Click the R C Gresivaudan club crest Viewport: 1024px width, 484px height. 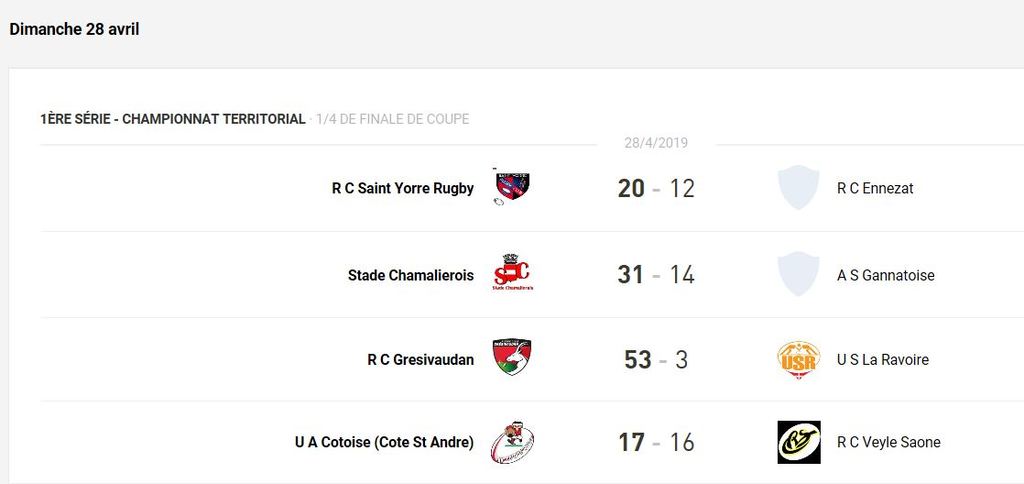pos(512,358)
